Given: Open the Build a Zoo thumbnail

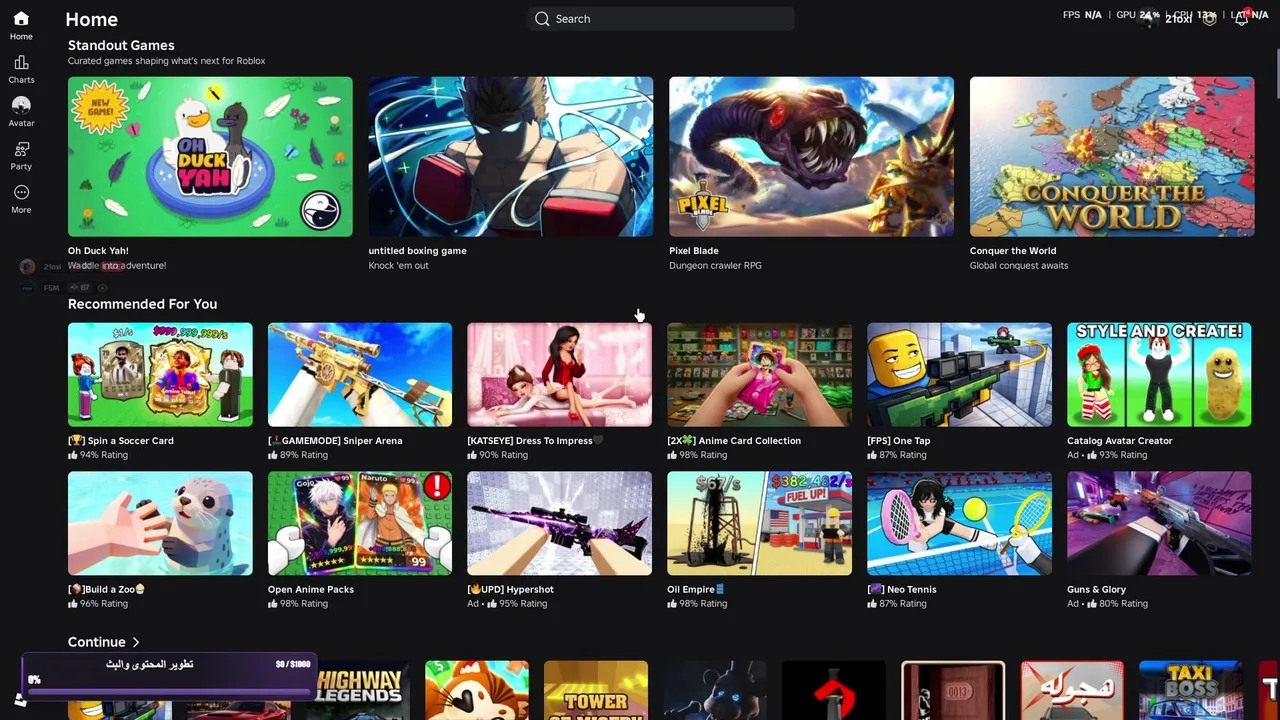Looking at the screenshot, I should pyautogui.click(x=160, y=523).
